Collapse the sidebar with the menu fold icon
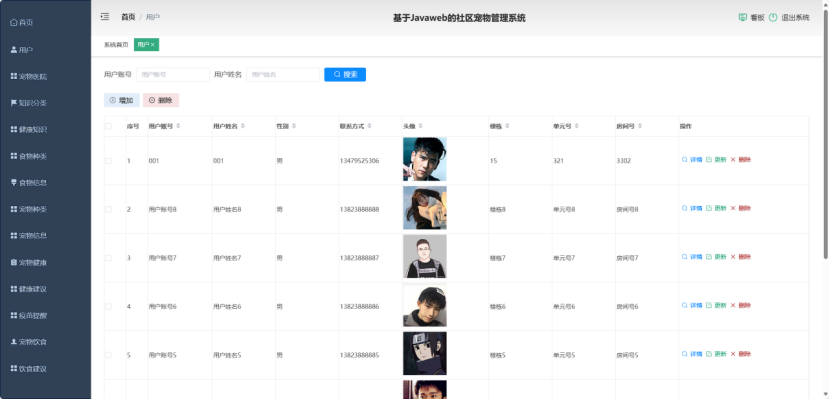The width and height of the screenshot is (829, 399). pos(105,17)
